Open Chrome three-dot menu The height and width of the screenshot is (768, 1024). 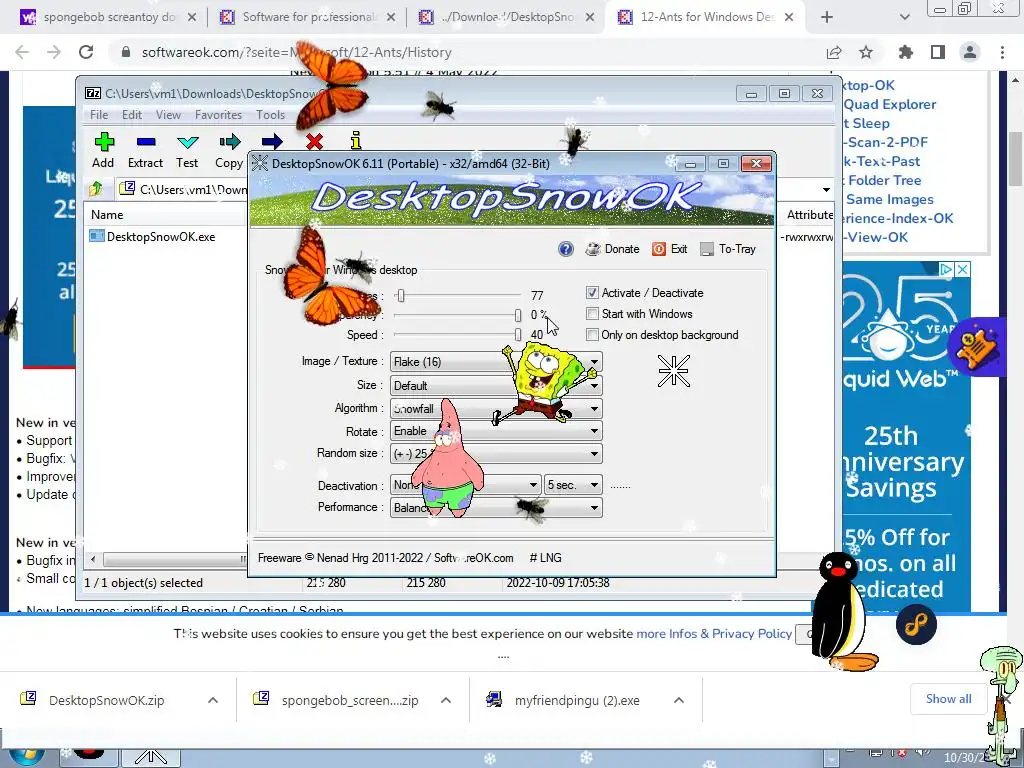[x=1002, y=52]
